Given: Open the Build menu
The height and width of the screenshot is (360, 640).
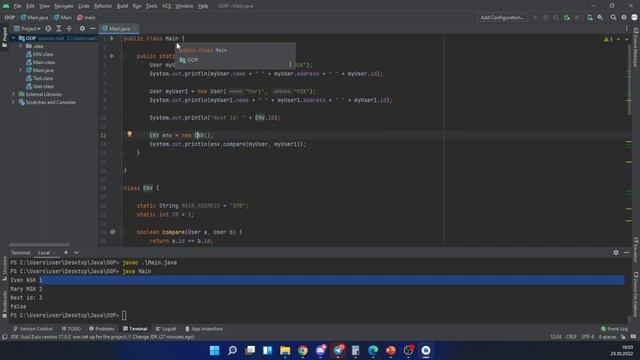Looking at the screenshot, I should [122, 6].
